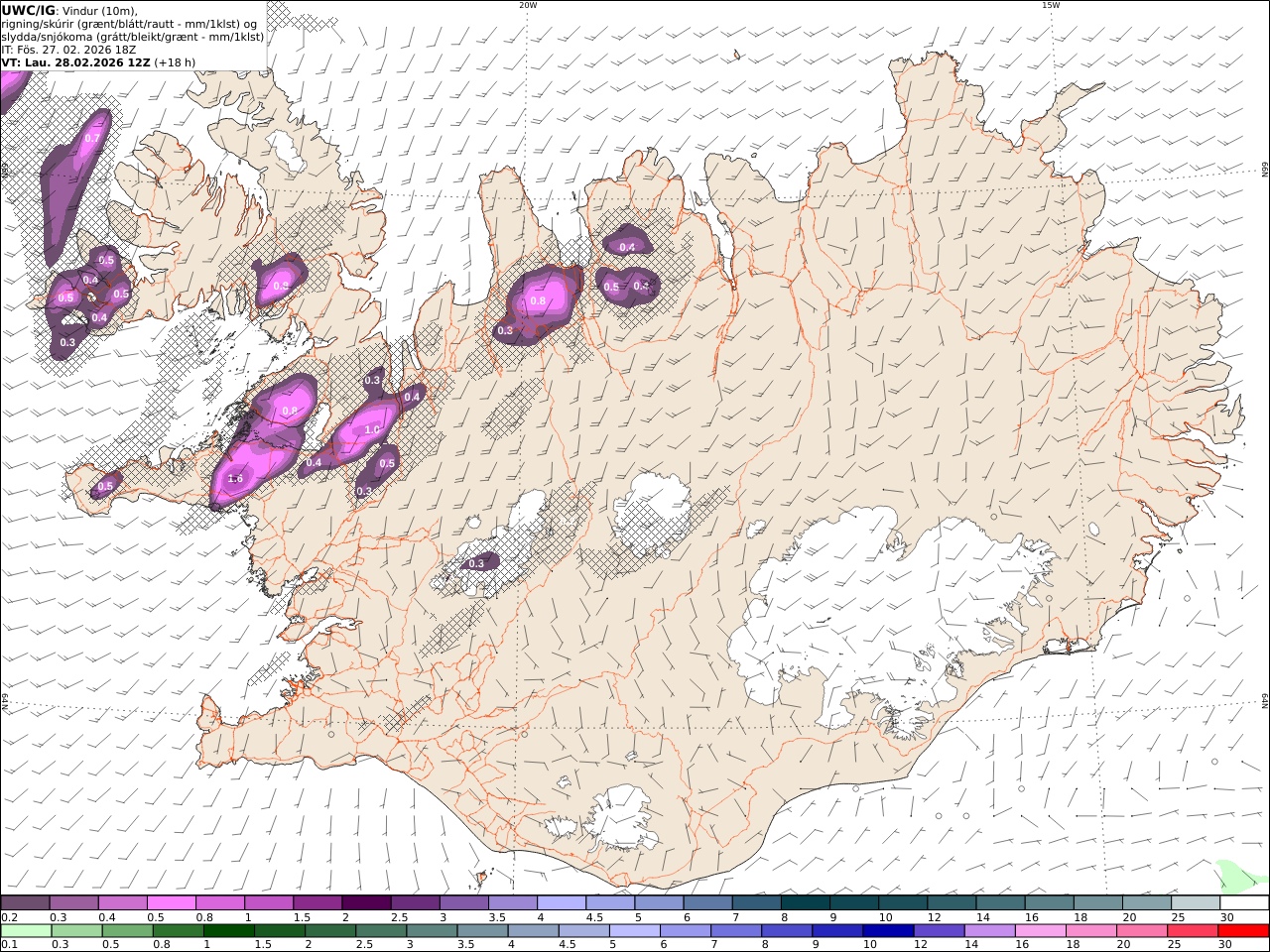Pick the top legend swatch between 0.3 and 0.4
1270x952 pixels.
coord(73,903)
